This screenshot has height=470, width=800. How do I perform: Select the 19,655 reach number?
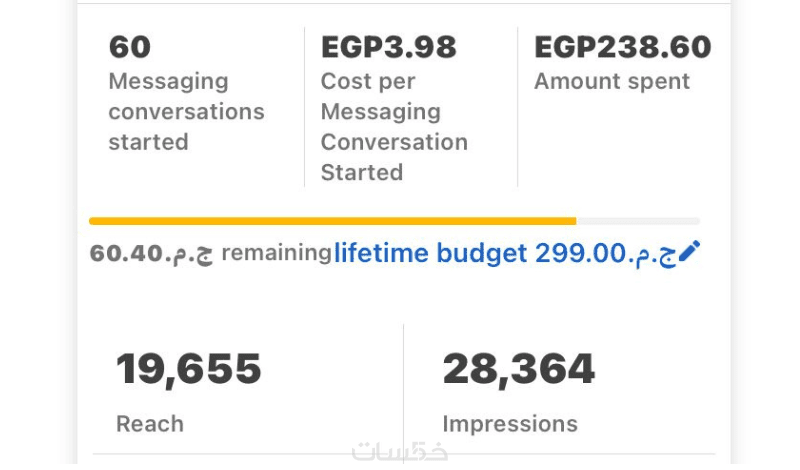pyautogui.click(x=189, y=369)
